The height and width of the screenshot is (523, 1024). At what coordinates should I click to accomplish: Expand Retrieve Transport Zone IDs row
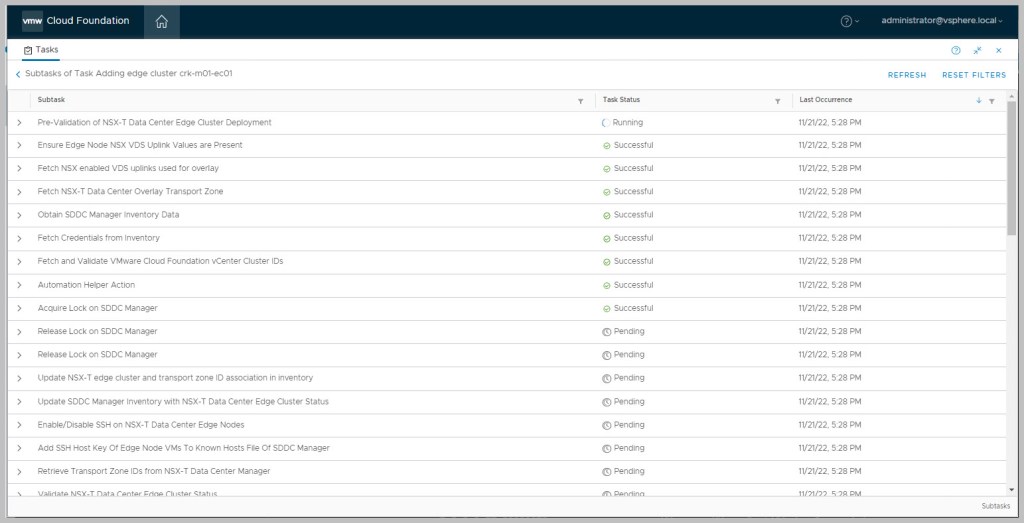(x=19, y=471)
